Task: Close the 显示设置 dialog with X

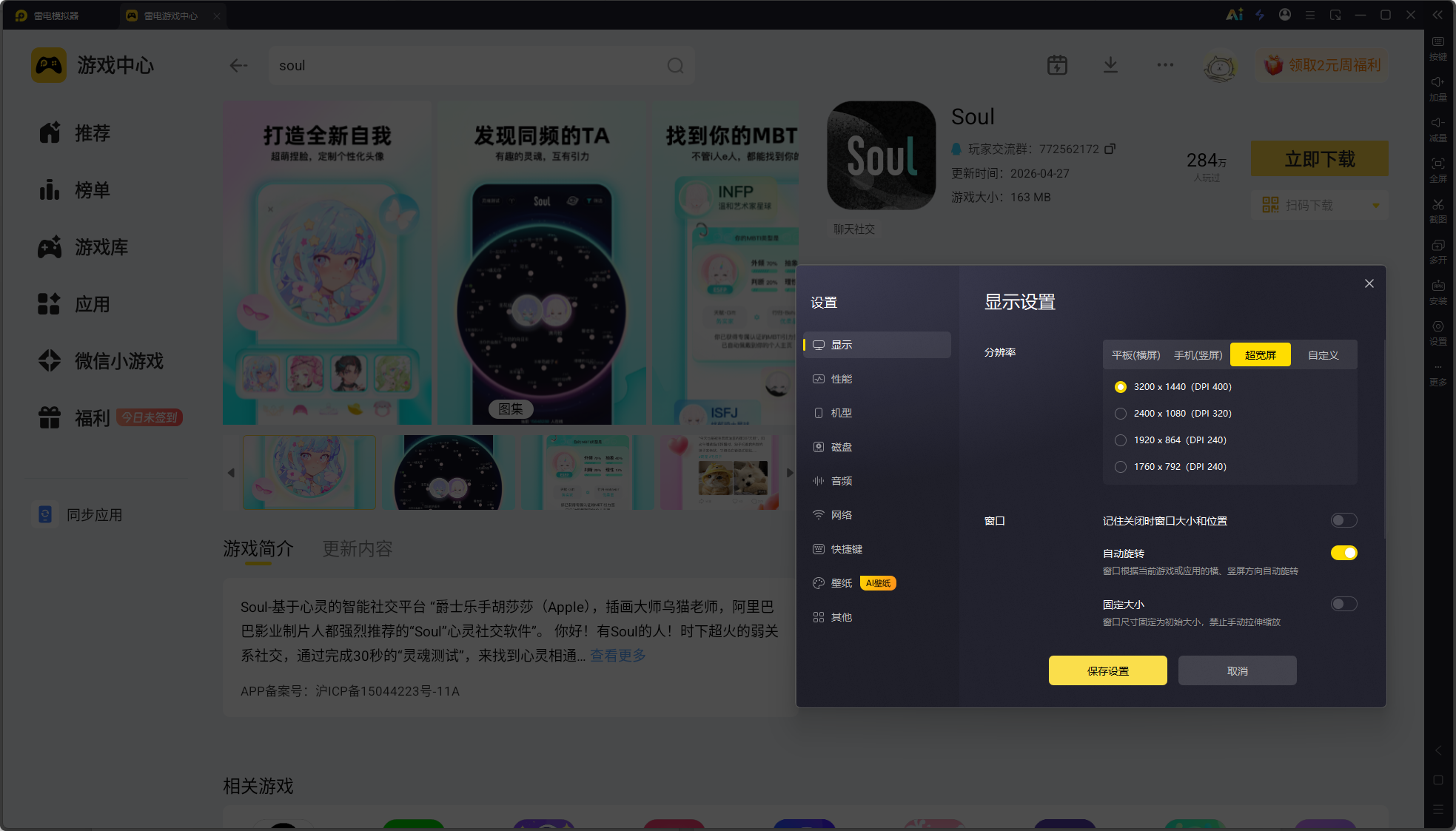Action: pos(1369,283)
